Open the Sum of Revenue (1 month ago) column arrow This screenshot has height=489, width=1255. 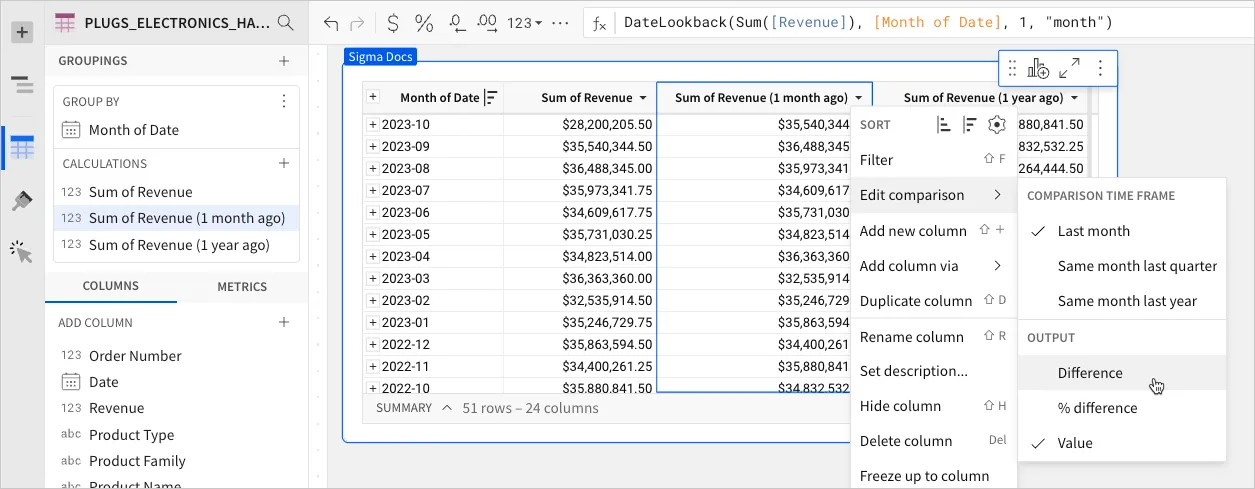tap(859, 98)
